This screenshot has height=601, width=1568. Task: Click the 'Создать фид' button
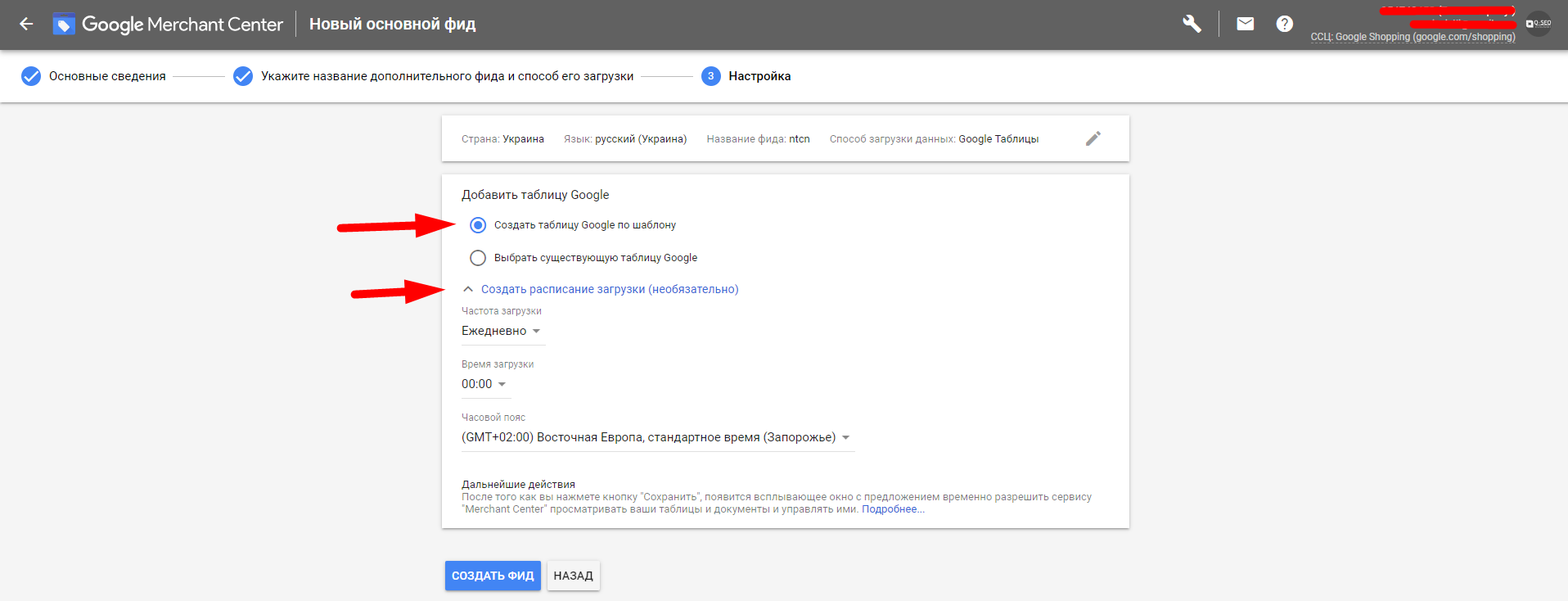tap(493, 576)
